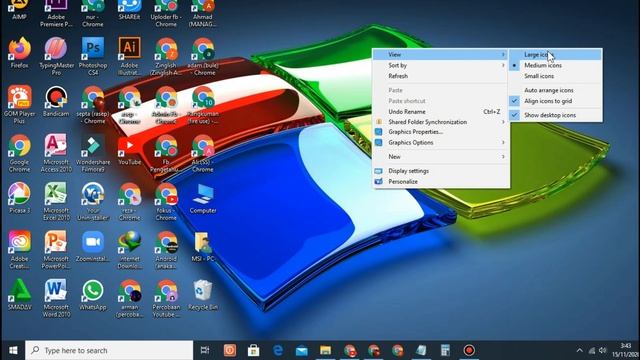This screenshot has width=640, height=360.
Task: Choose Large icons in View submenu
Action: click(x=556, y=54)
